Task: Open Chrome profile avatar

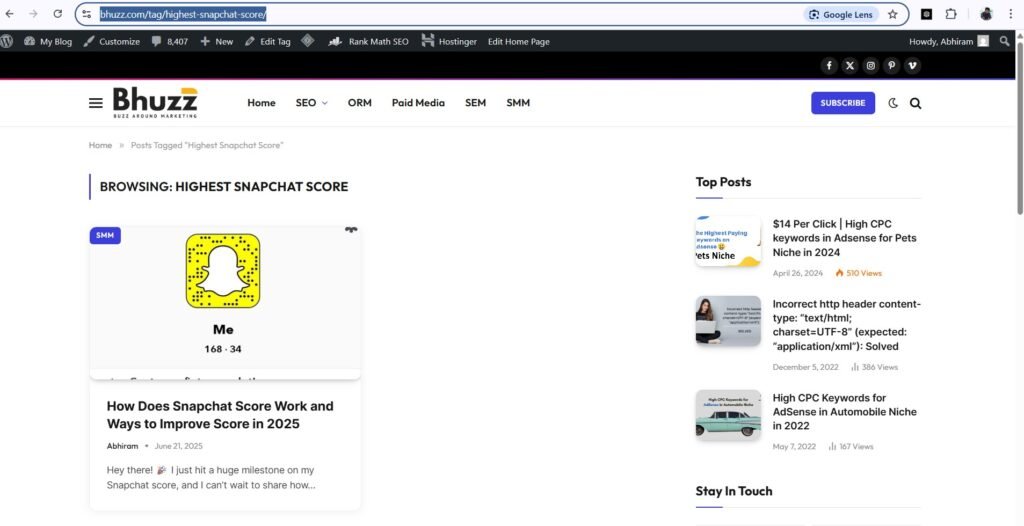Action: pos(986,14)
